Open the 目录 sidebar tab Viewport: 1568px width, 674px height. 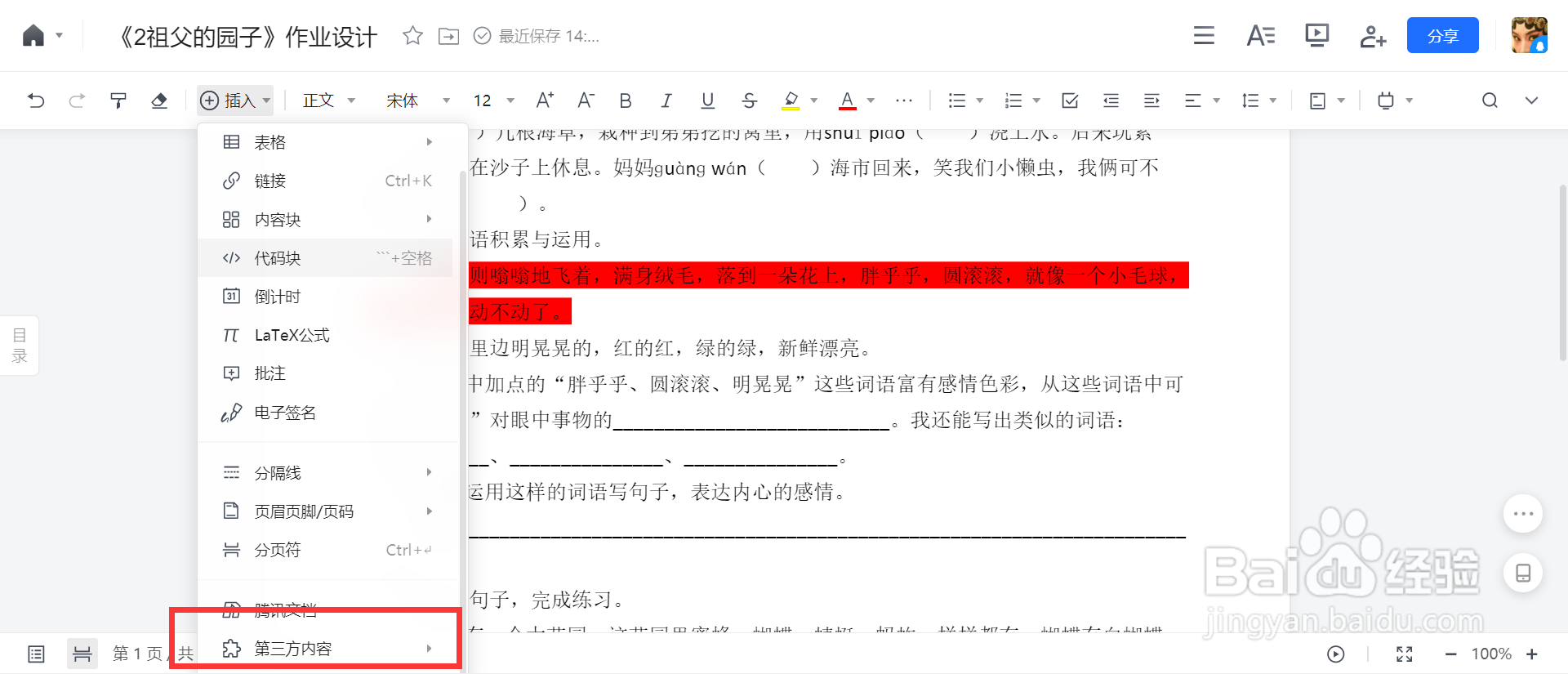pyautogui.click(x=20, y=346)
